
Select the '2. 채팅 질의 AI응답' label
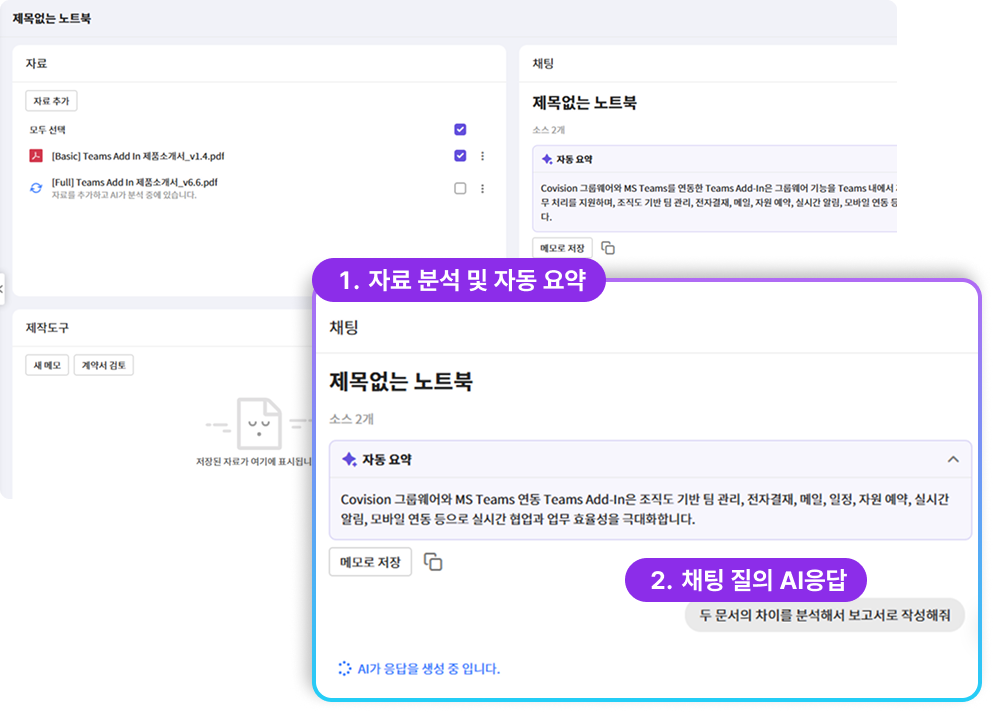point(745,580)
